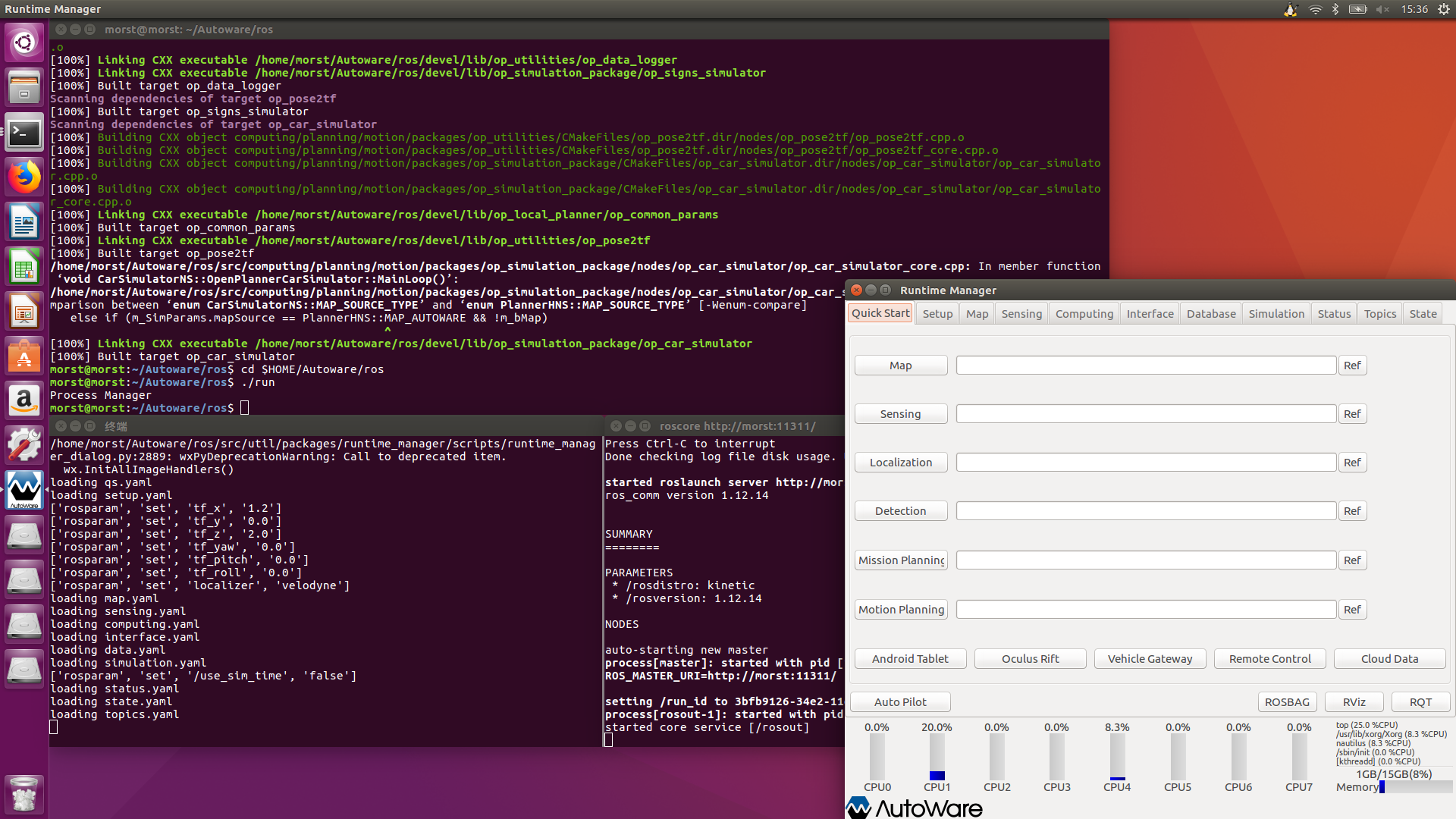Click Ref next to Sensing field
The image size is (1456, 819).
coord(1351,414)
